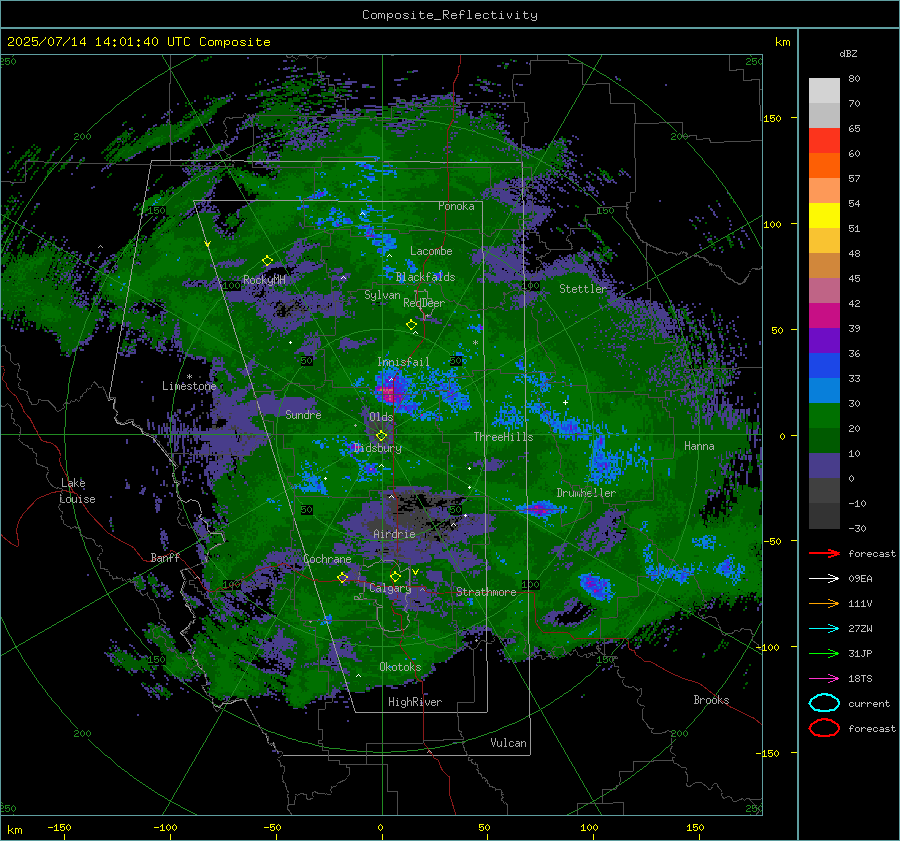Click the Okotoks label
Image resolution: width=900 pixels, height=841 pixels.
coord(400,667)
